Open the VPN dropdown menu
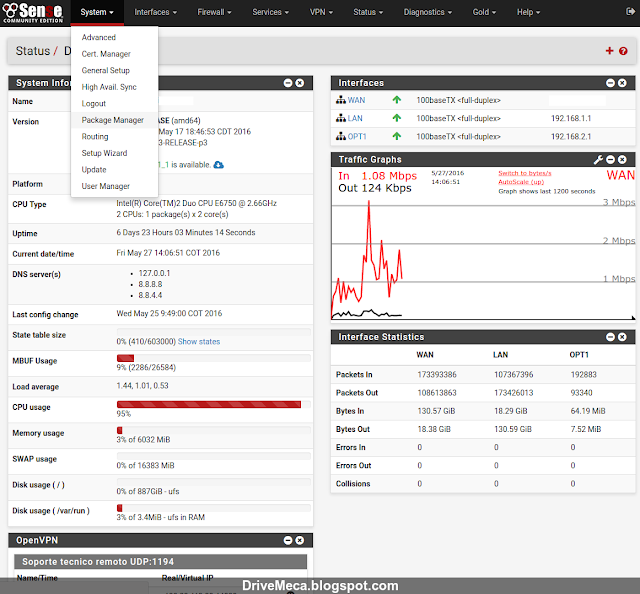The height and width of the screenshot is (594, 640). click(321, 12)
